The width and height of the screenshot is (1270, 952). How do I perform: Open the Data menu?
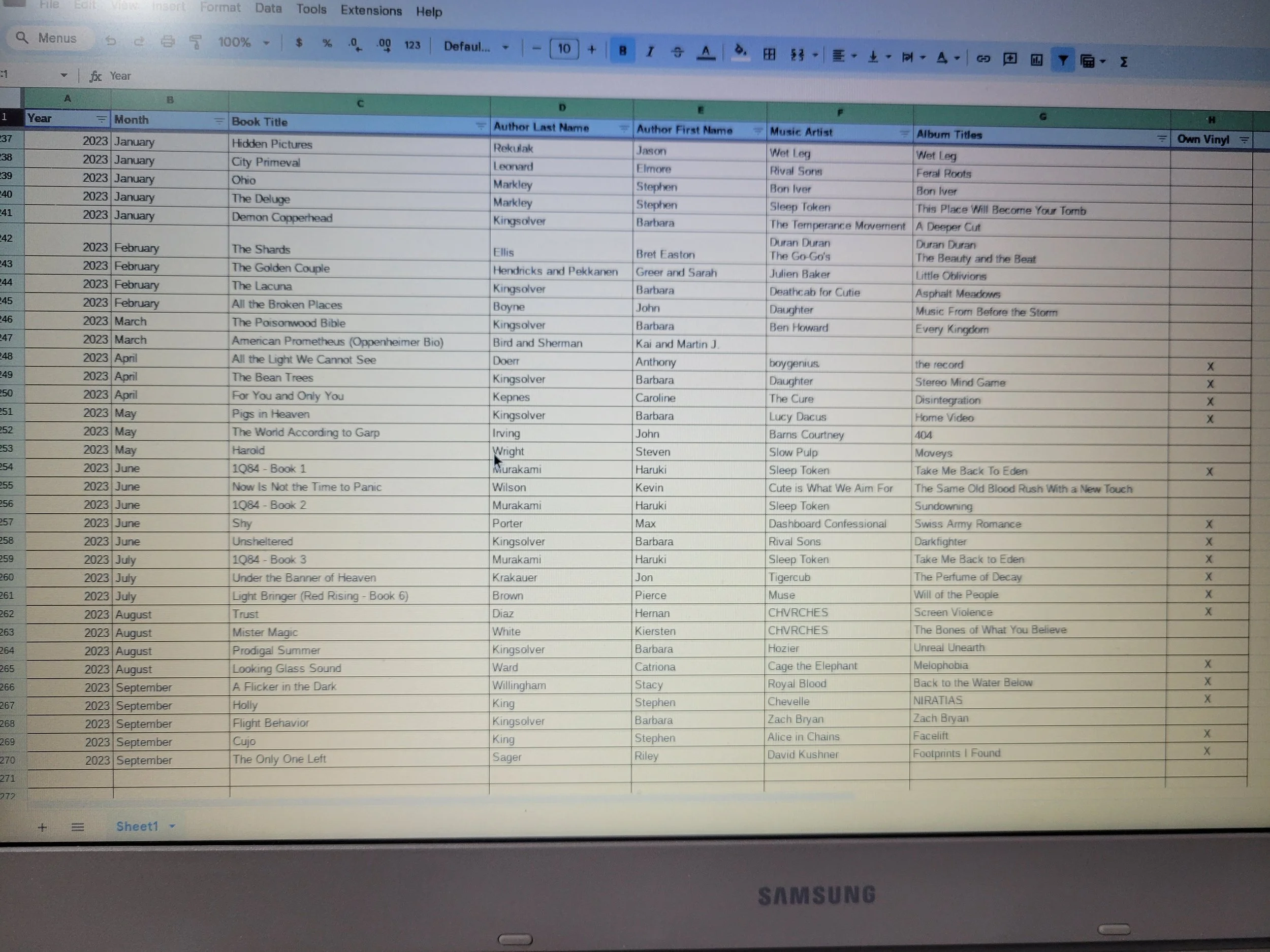tap(268, 8)
